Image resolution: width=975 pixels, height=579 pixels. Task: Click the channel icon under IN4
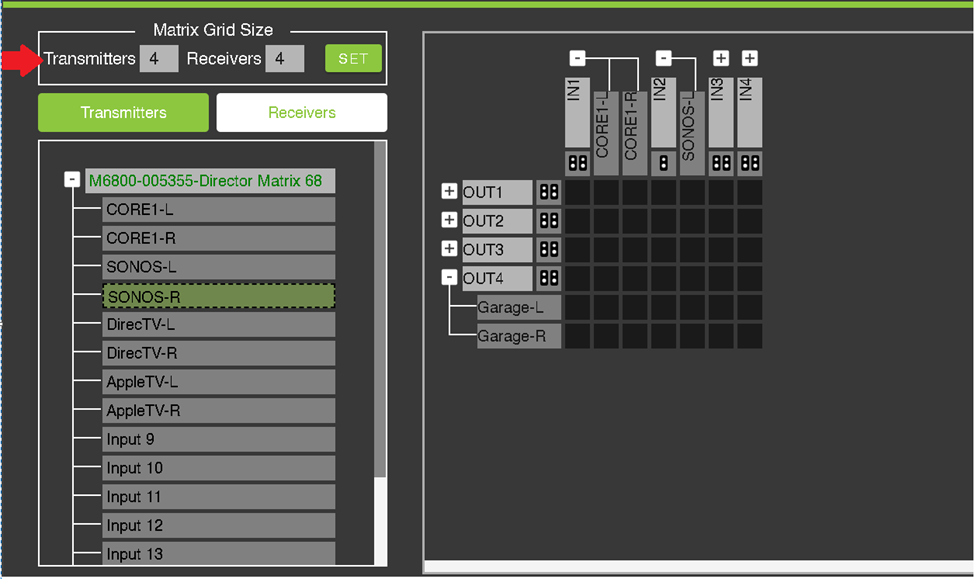pyautogui.click(x=750, y=163)
